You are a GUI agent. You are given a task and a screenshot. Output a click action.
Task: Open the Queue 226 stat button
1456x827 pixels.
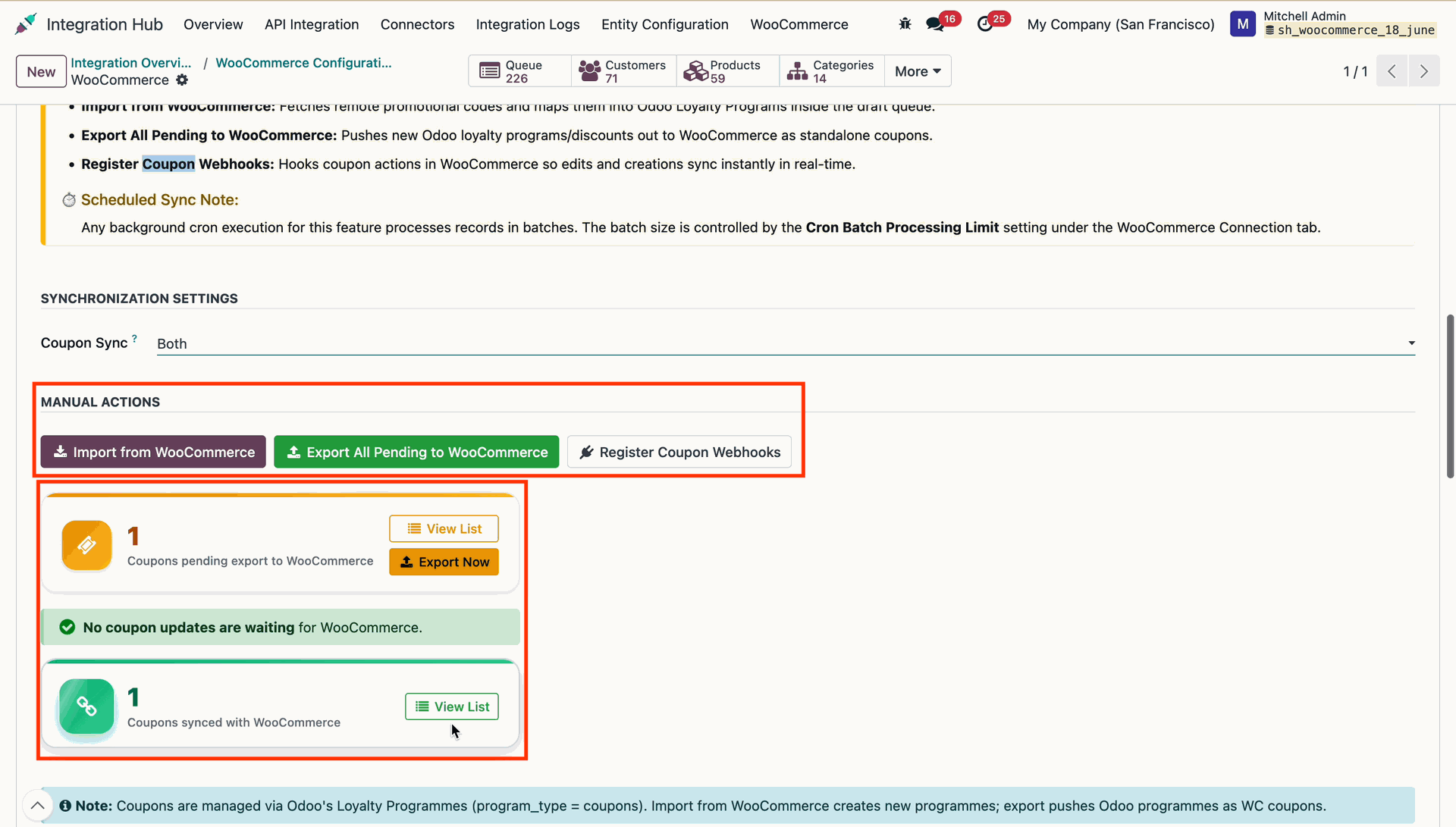(519, 71)
